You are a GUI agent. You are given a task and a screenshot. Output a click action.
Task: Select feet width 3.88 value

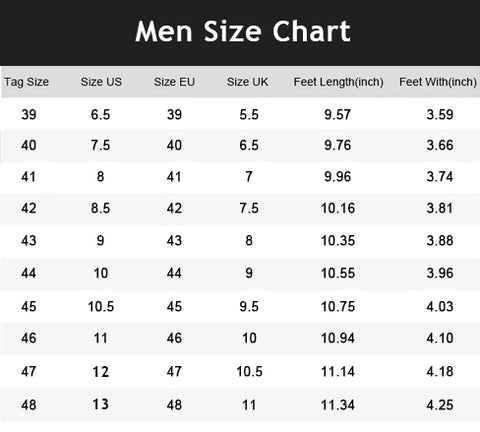(x=440, y=241)
